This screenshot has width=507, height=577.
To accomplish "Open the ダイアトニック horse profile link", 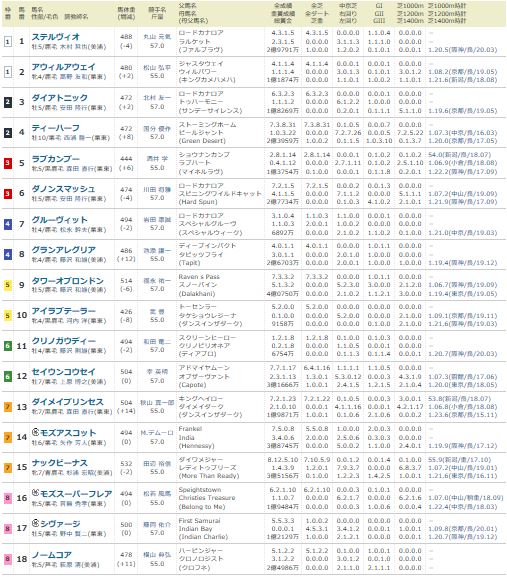I will tap(60, 98).
